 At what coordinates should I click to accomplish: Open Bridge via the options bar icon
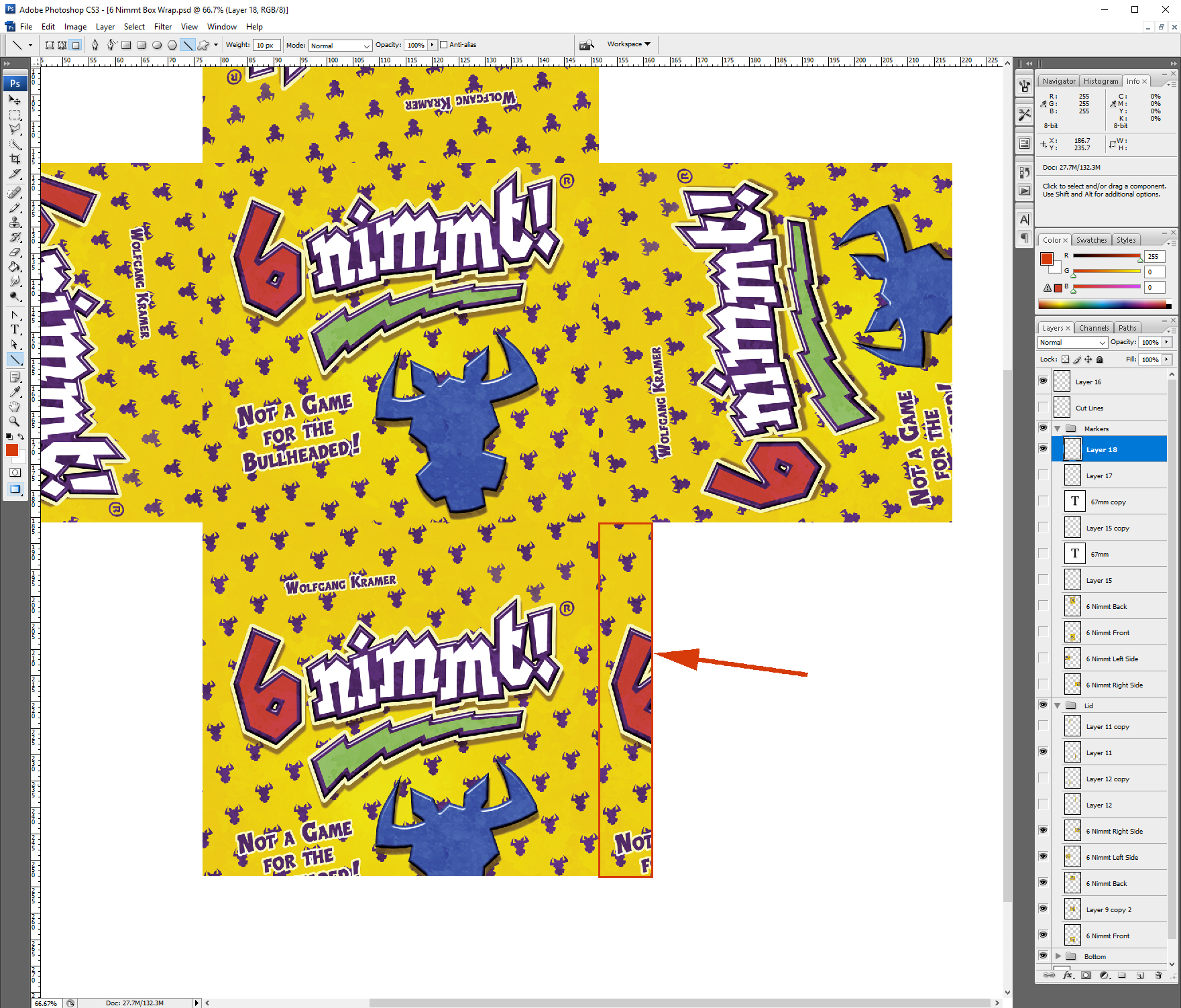pos(587,44)
